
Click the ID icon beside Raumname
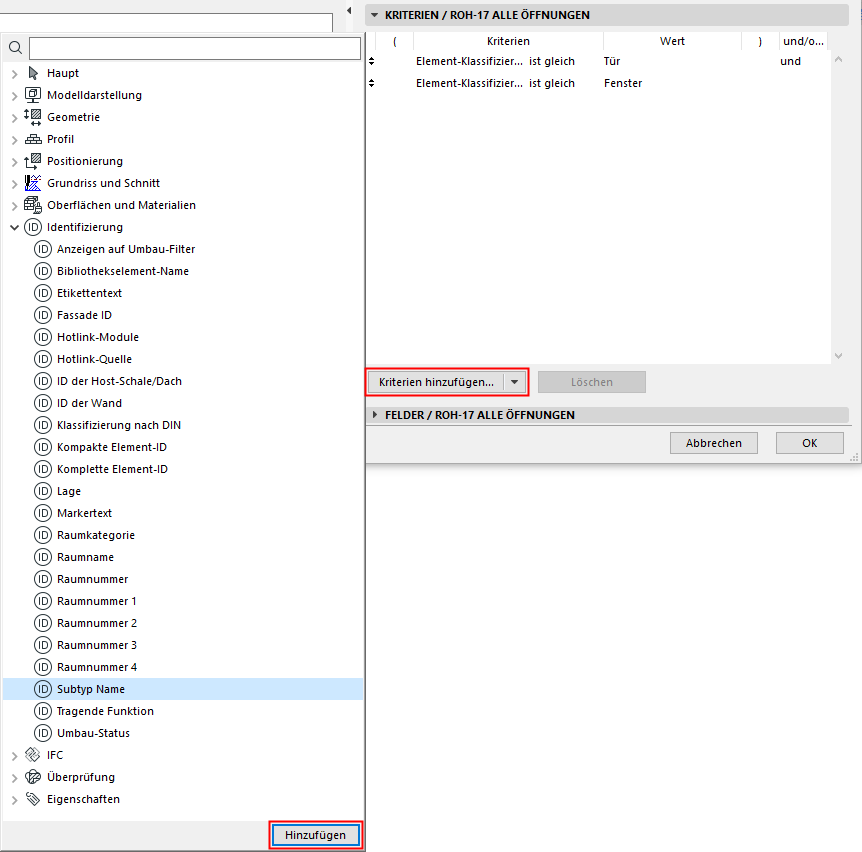43,557
